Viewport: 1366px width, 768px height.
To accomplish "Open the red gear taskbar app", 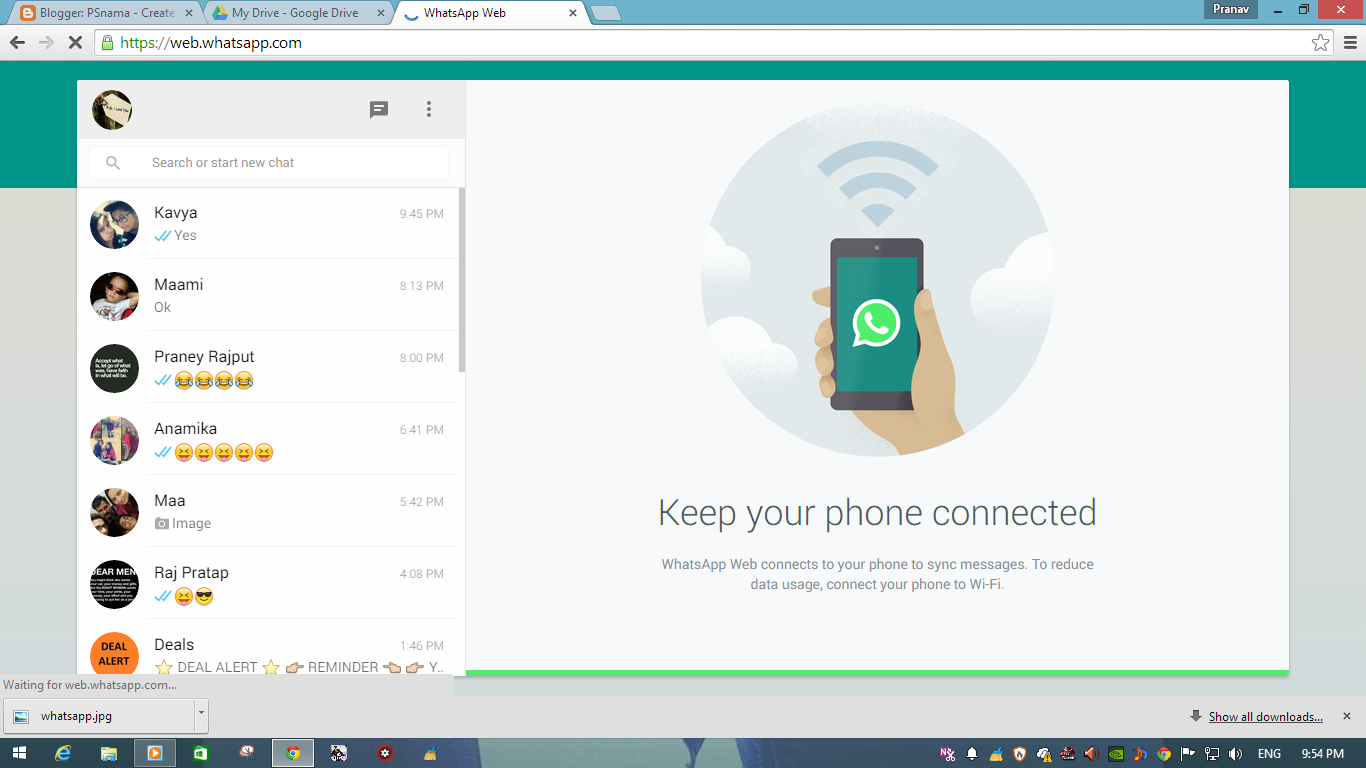I will pyautogui.click(x=385, y=753).
